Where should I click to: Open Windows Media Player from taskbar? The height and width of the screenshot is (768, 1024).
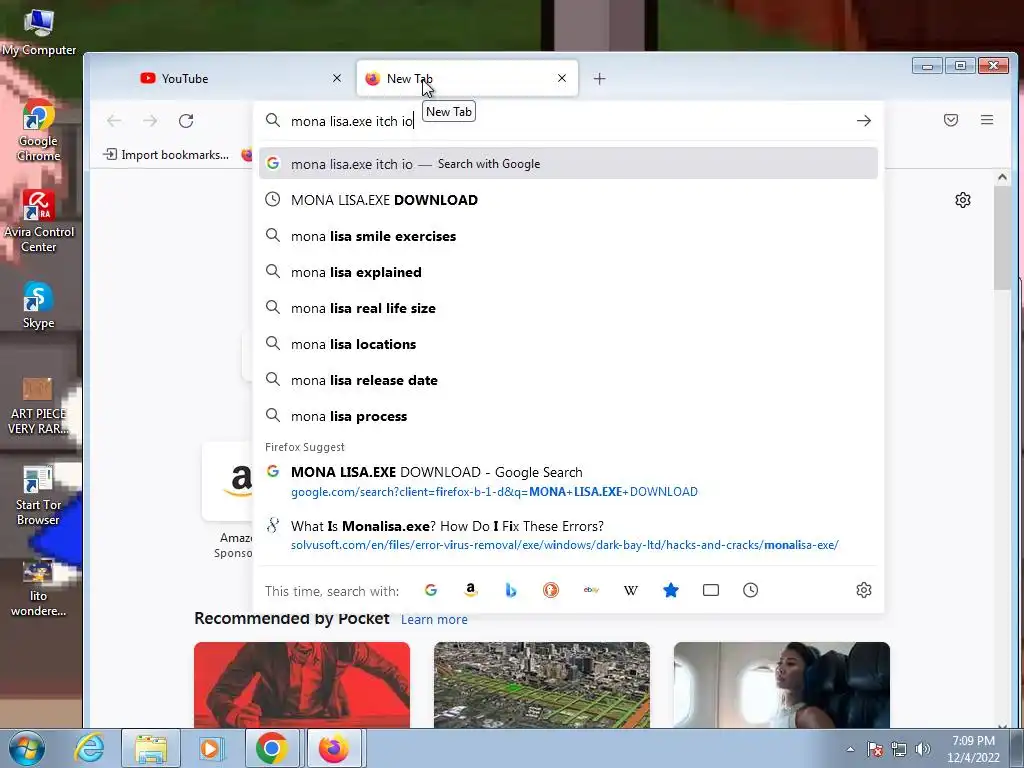[x=210, y=748]
